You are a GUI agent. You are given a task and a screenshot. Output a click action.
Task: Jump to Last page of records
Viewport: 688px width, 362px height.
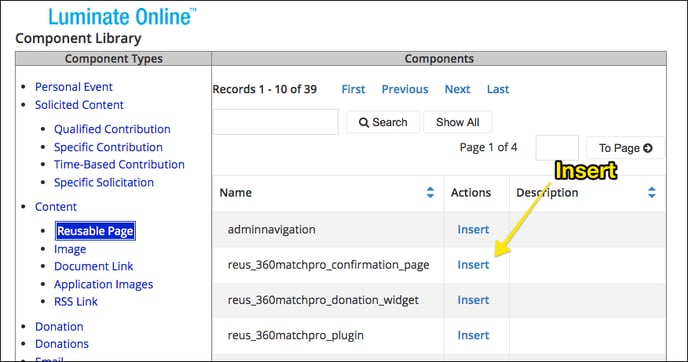[x=498, y=89]
